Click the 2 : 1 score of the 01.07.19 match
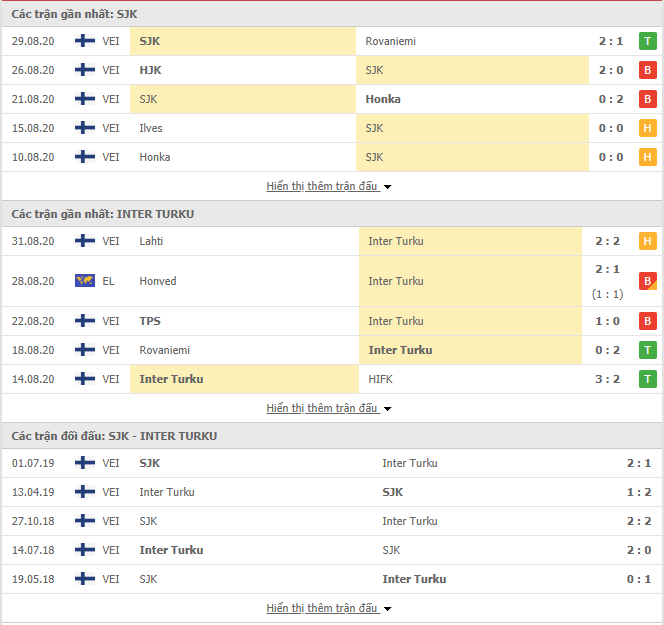664x625 pixels. coord(639,463)
